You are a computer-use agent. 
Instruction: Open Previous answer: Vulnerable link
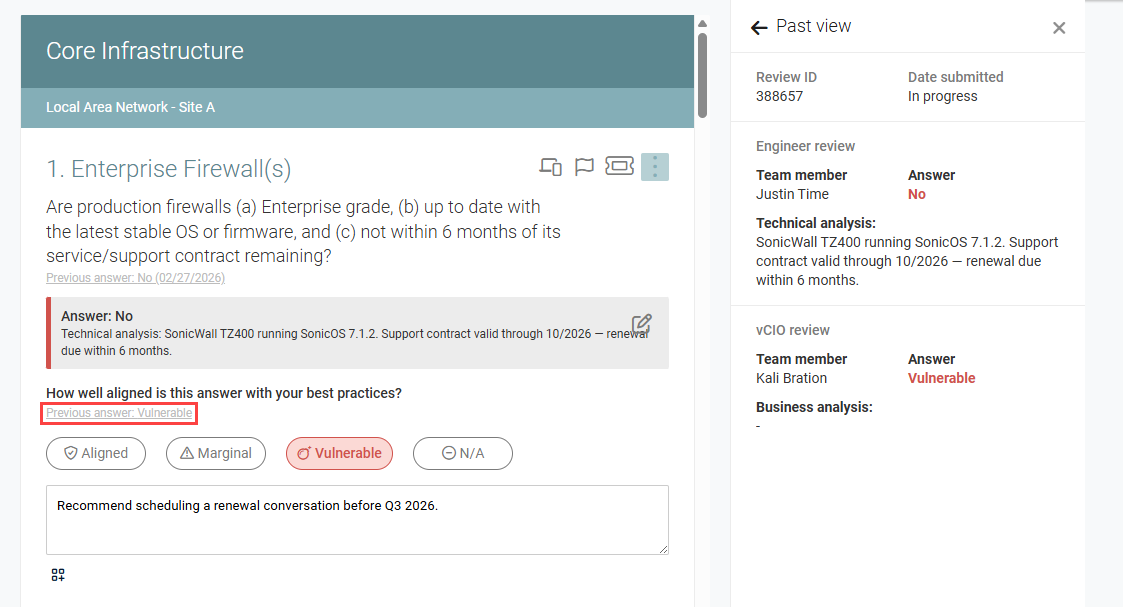click(x=119, y=413)
